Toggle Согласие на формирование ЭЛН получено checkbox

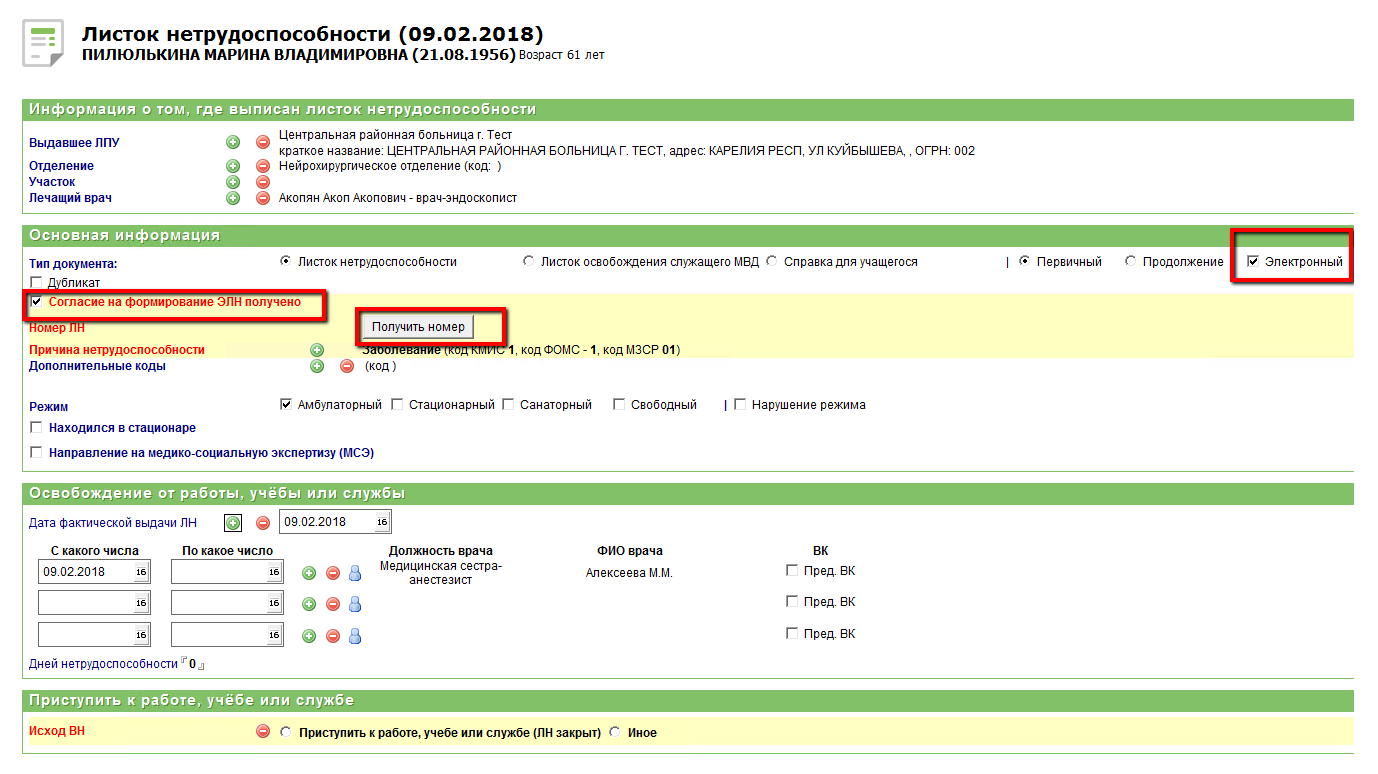[x=37, y=302]
